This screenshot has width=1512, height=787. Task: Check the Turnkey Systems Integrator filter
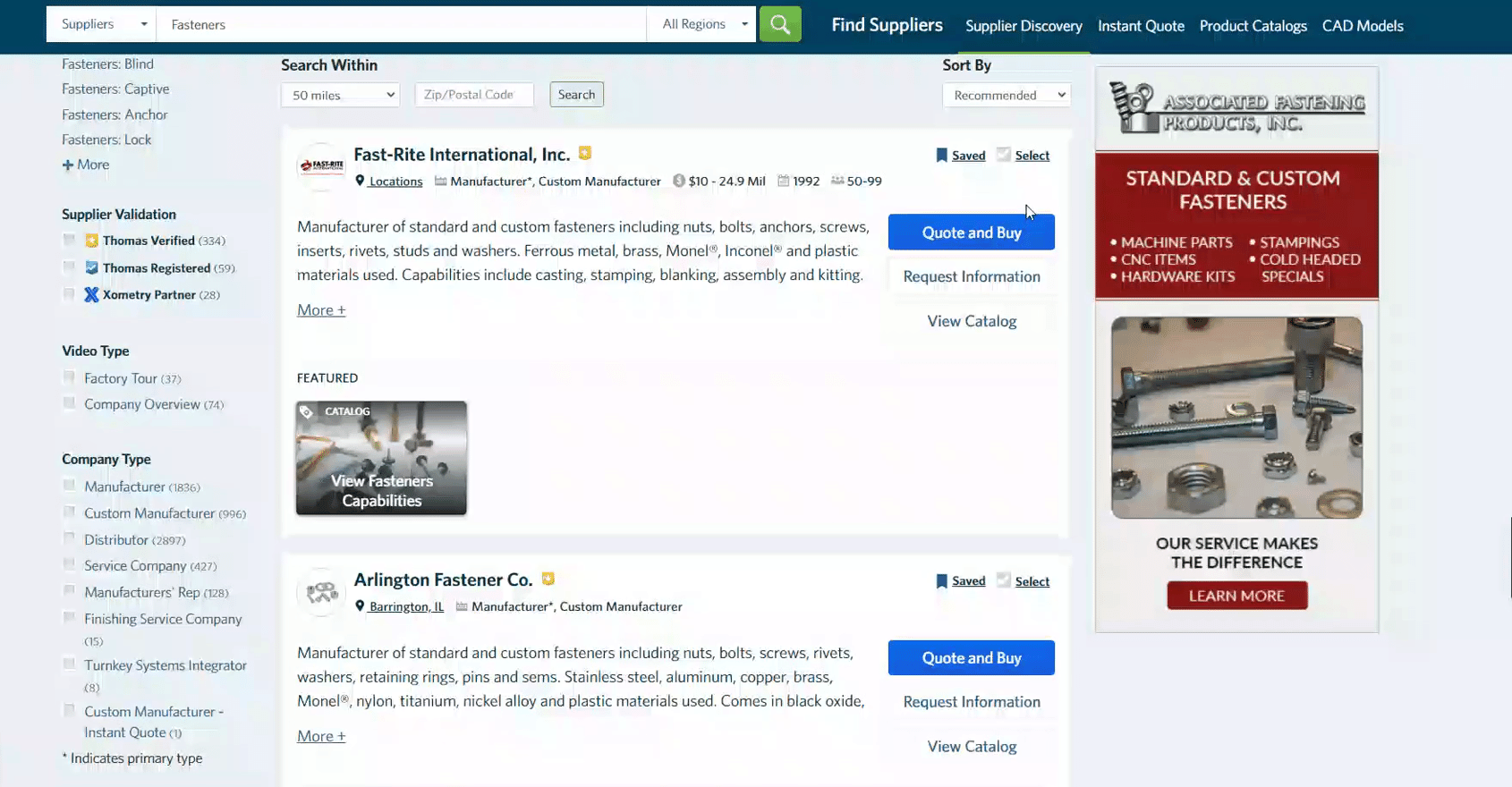[x=69, y=664]
